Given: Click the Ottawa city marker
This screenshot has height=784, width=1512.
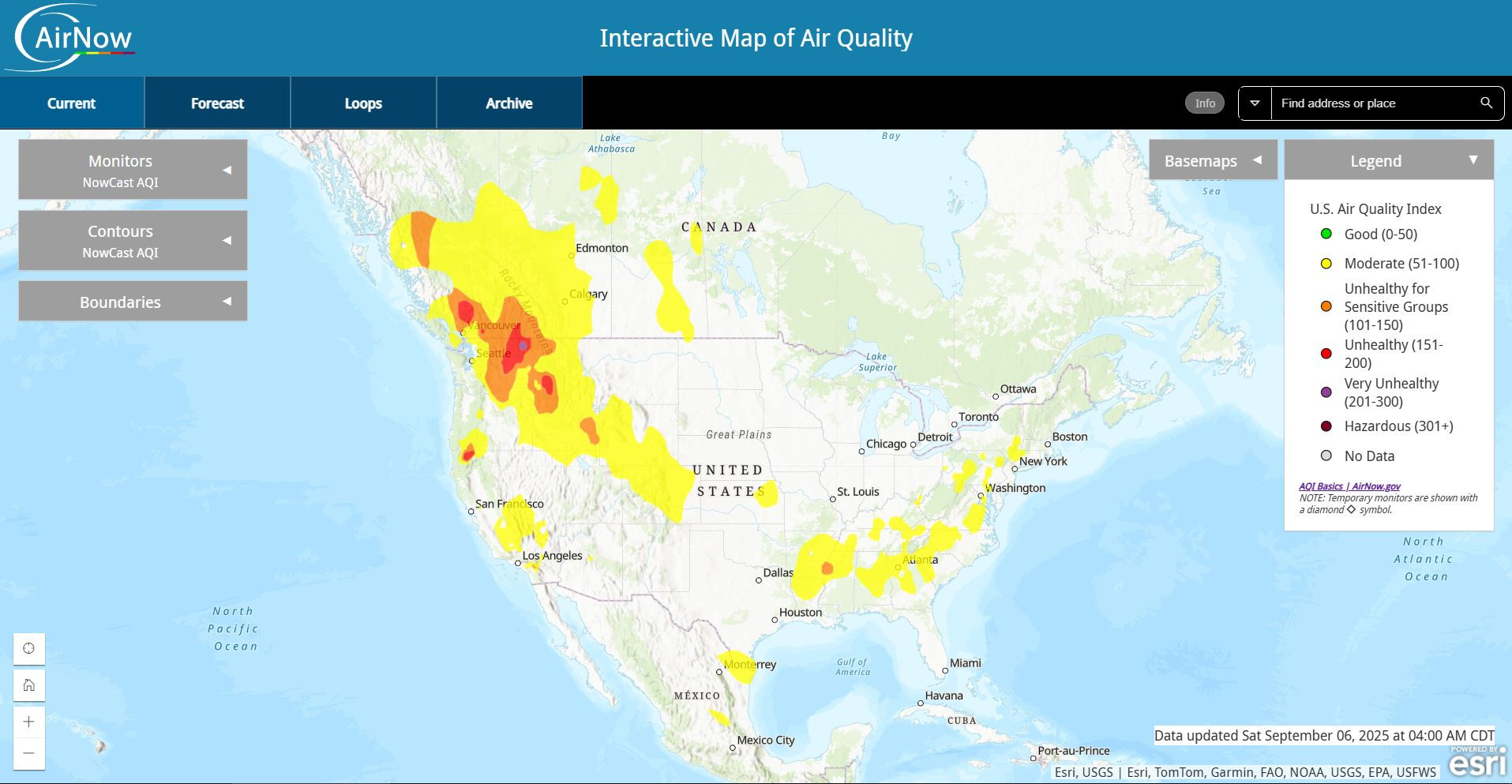Looking at the screenshot, I should 996,396.
